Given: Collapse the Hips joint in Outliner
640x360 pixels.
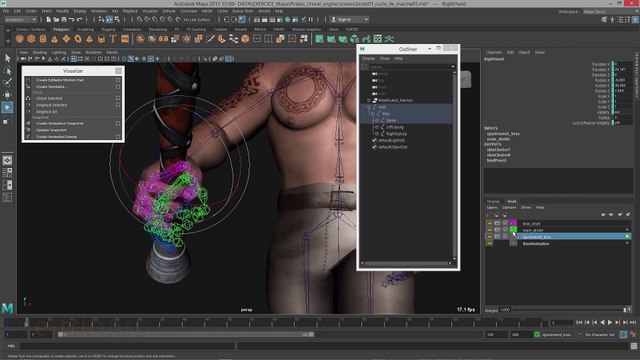Looking at the screenshot, I should [x=373, y=113].
